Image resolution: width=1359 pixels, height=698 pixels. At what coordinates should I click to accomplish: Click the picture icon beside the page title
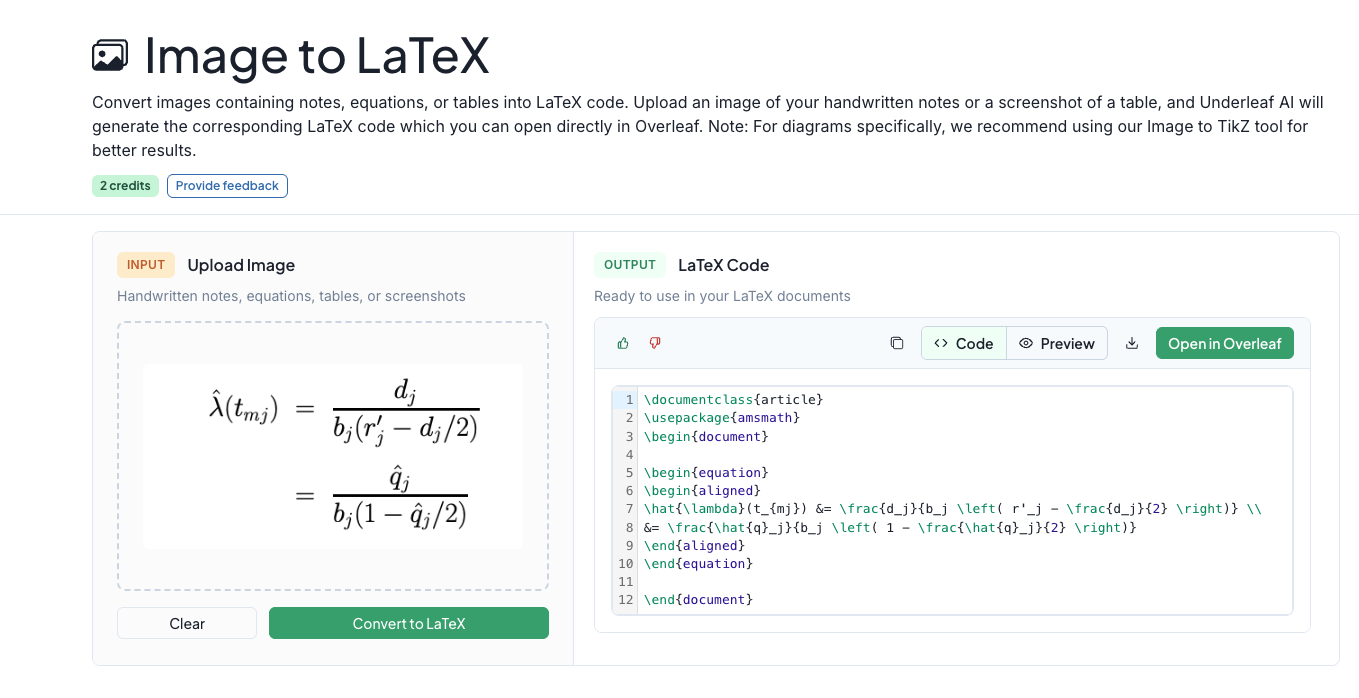pyautogui.click(x=110, y=56)
